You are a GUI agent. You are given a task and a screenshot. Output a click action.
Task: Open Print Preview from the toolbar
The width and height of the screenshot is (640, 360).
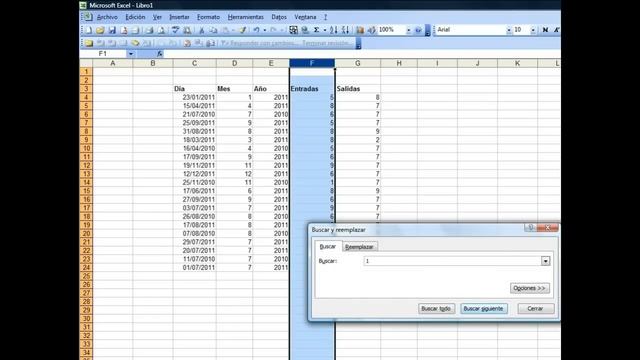point(162,30)
